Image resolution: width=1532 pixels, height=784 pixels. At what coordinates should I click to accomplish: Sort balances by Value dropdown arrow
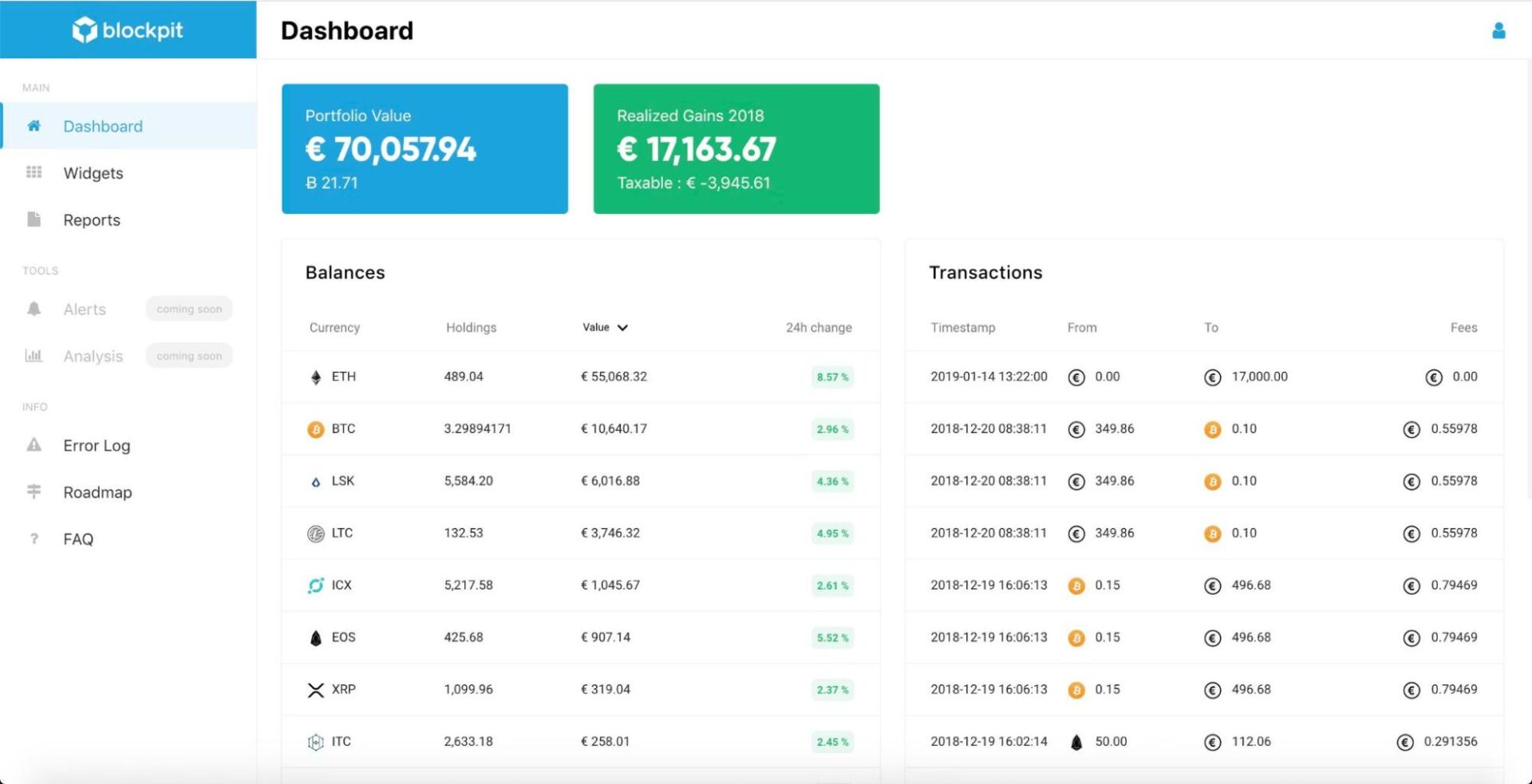[622, 328]
